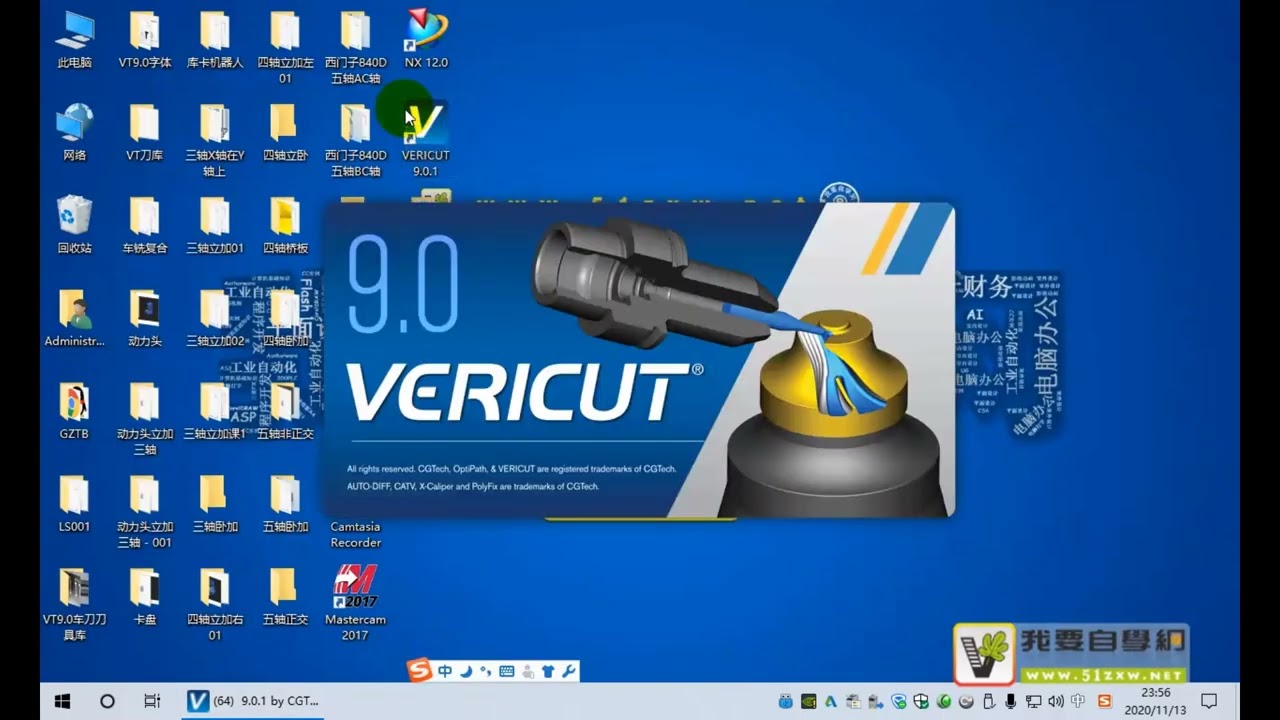The width and height of the screenshot is (1280, 720).
Task: Open Cortana search circle on taskbar
Action: pyautogui.click(x=107, y=701)
